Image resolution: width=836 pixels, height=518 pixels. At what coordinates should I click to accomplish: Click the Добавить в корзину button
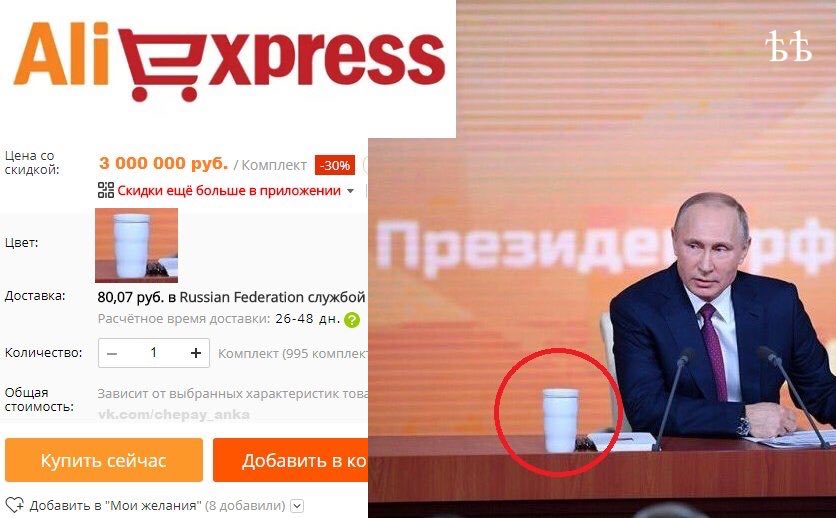point(291,460)
